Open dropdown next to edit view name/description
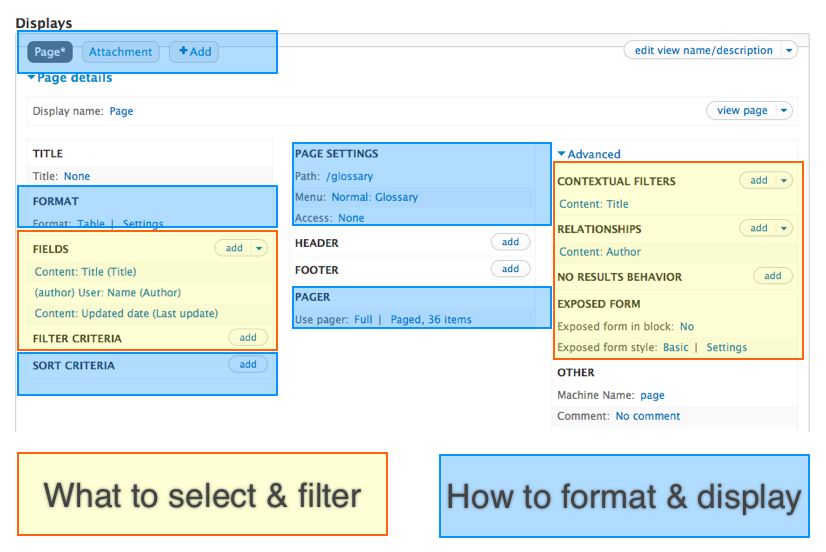This screenshot has height=552, width=826. [789, 50]
